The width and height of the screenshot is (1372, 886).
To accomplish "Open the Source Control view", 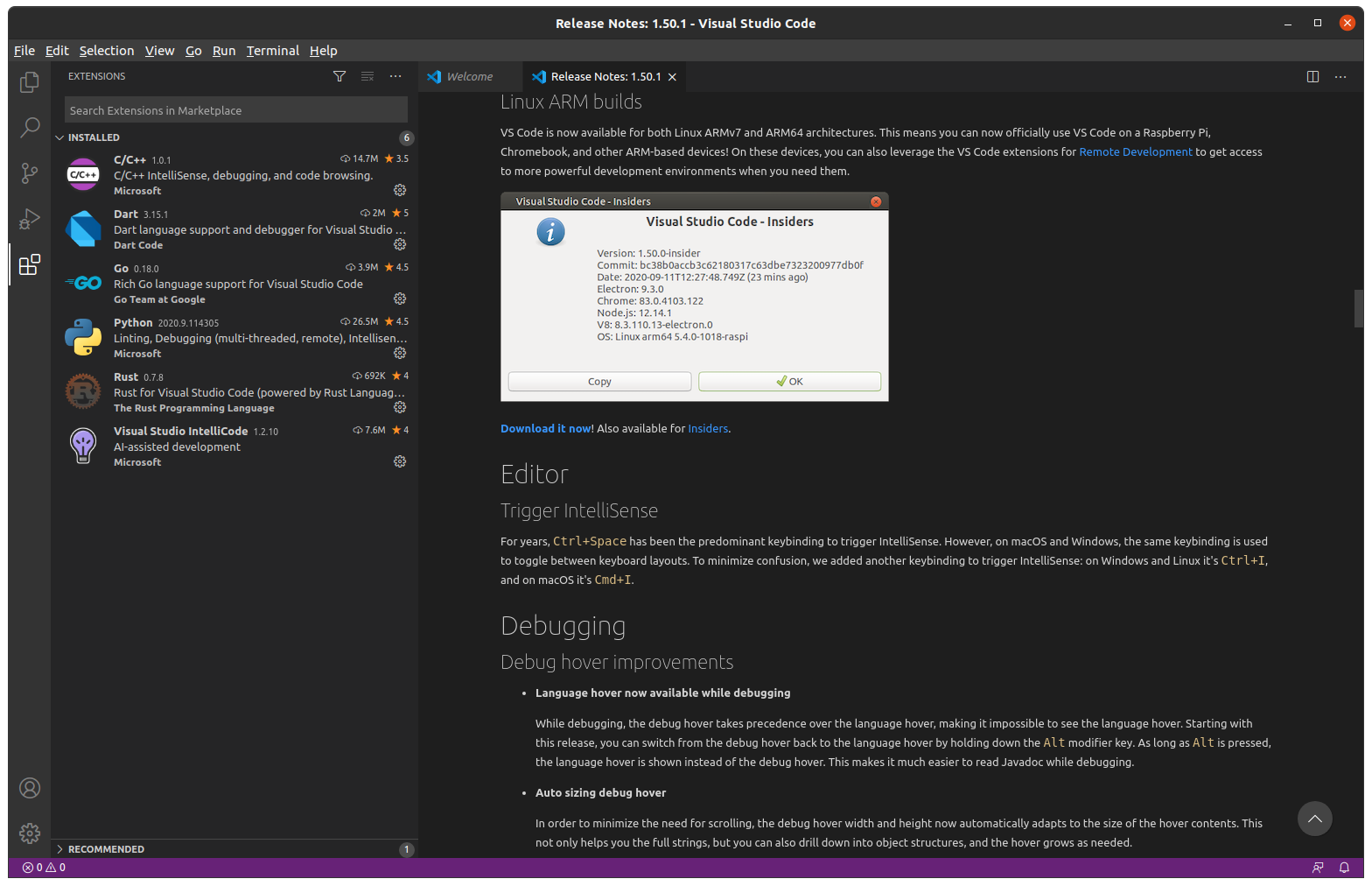I will [x=30, y=173].
